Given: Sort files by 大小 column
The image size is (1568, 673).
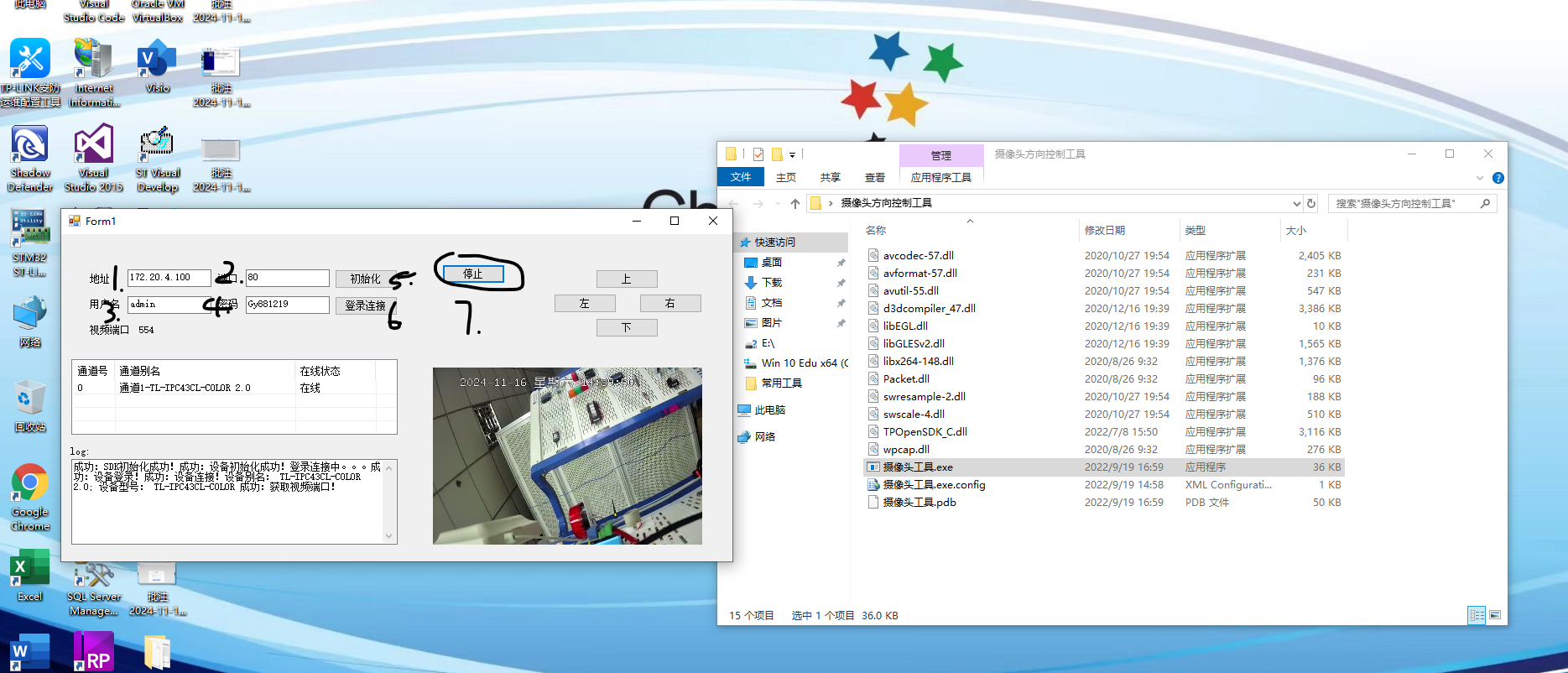Looking at the screenshot, I should (1296, 230).
